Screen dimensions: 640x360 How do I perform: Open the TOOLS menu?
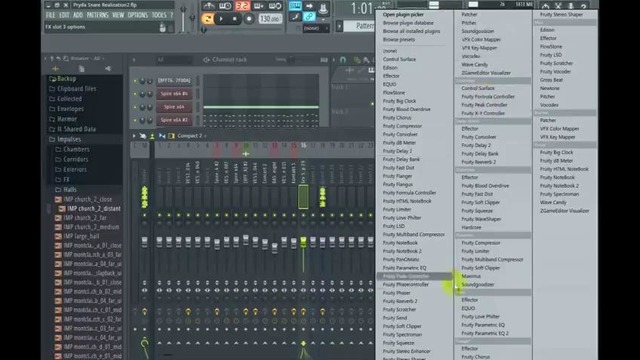(159, 16)
